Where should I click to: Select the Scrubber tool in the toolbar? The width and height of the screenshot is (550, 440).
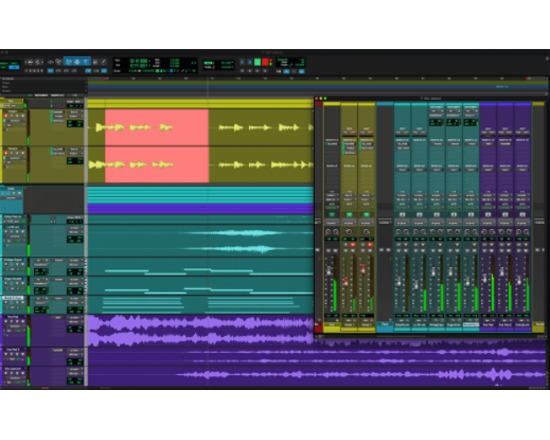pyautogui.click(x=95, y=62)
